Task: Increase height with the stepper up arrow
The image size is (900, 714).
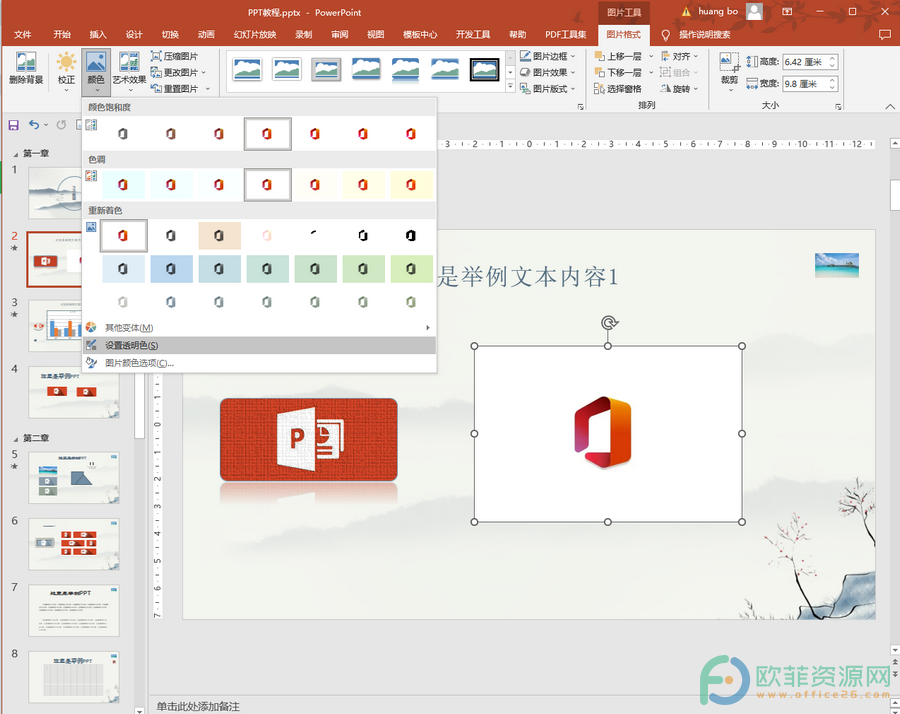Action: (x=832, y=59)
